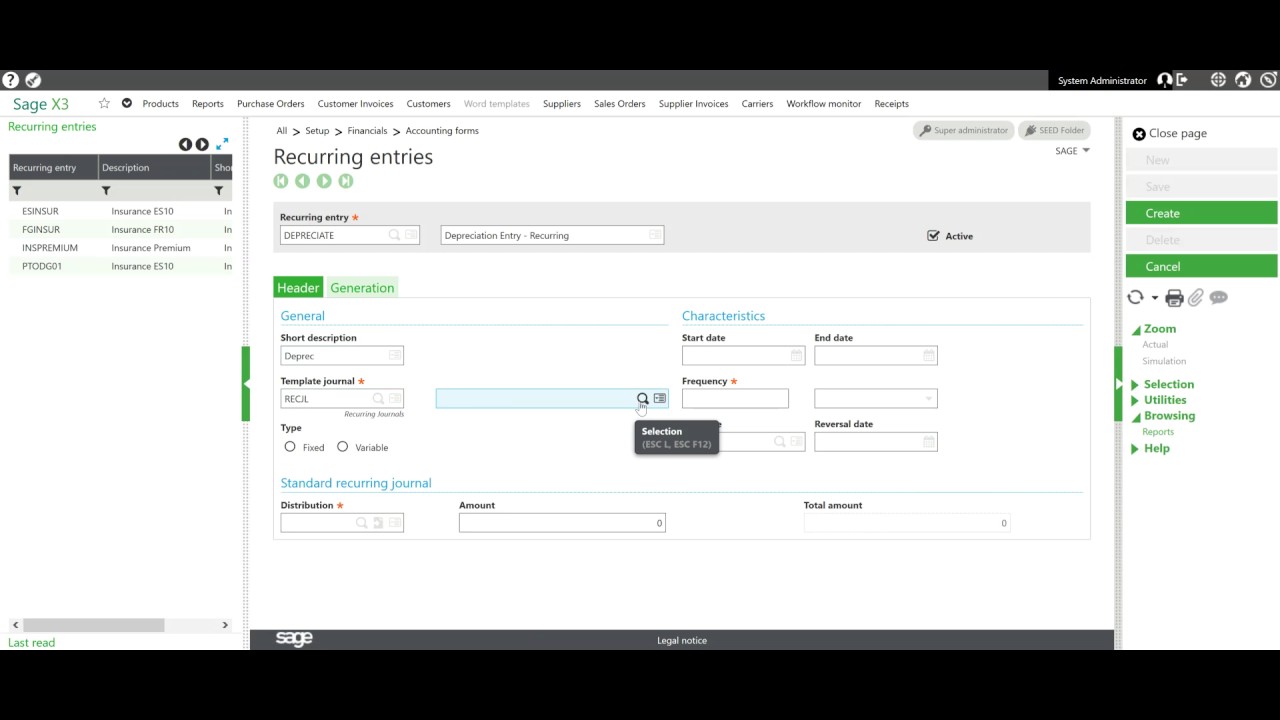Open lookup magnifier for Template journal RECJL
This screenshot has height=720, width=1280.
(x=378, y=399)
